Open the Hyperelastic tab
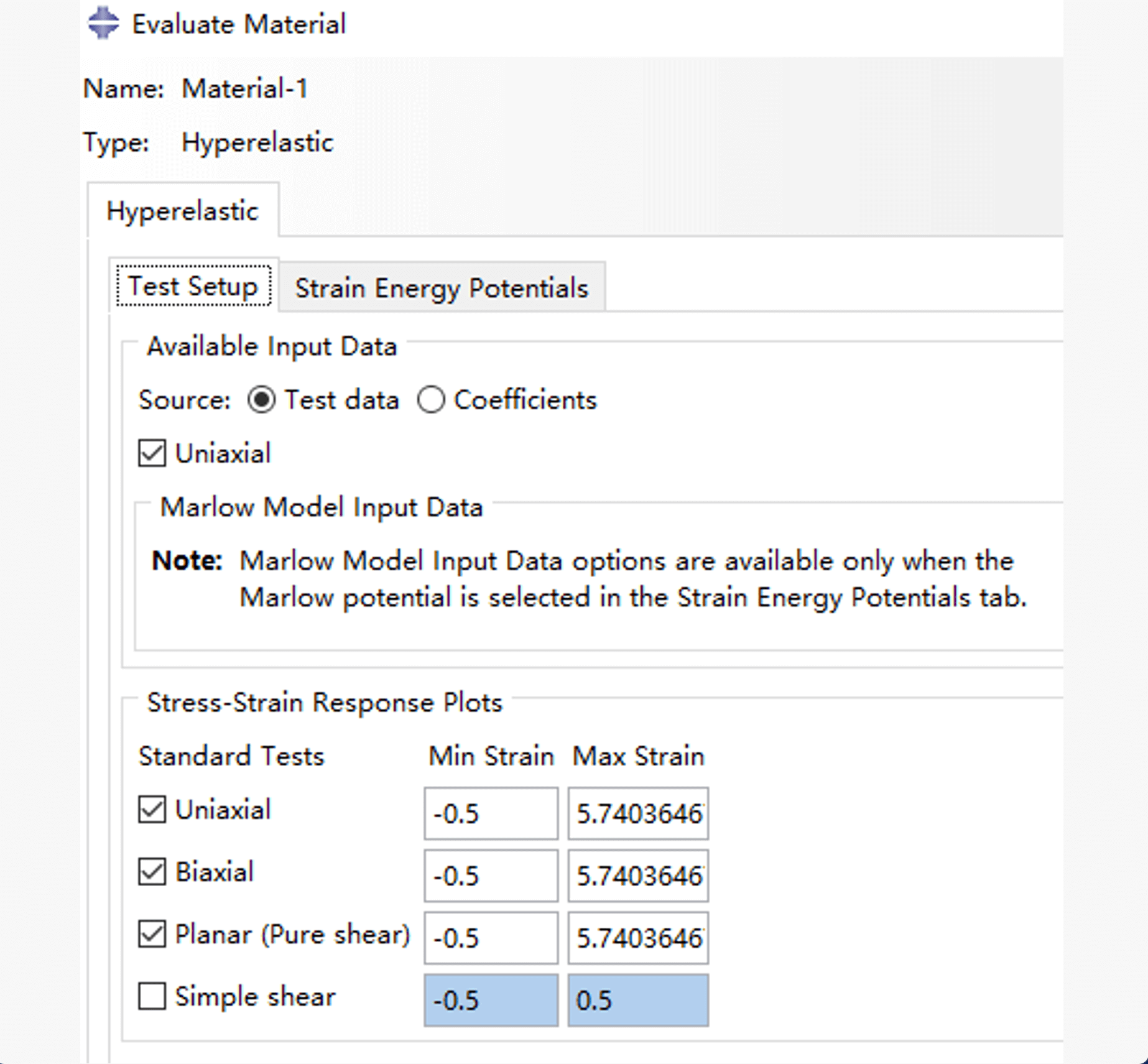1148x1064 pixels. click(x=182, y=211)
